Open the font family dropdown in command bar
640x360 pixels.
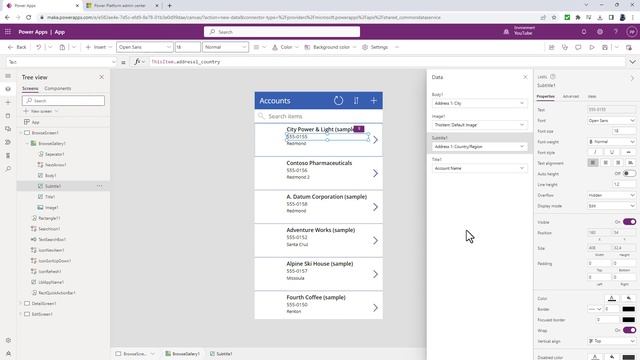[144, 47]
